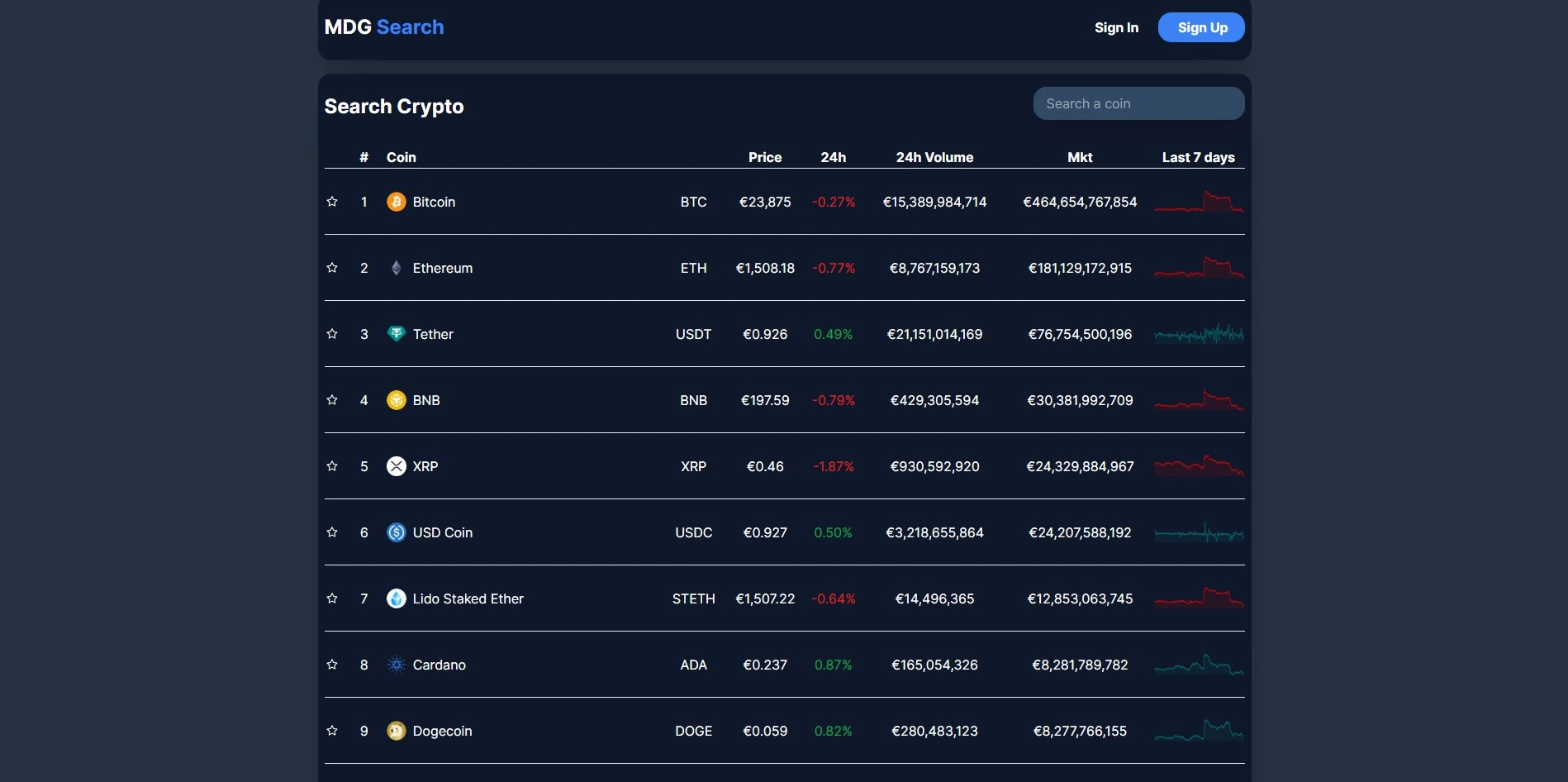
Task: Click Cardano's 0.87% change value
Action: (x=833, y=665)
